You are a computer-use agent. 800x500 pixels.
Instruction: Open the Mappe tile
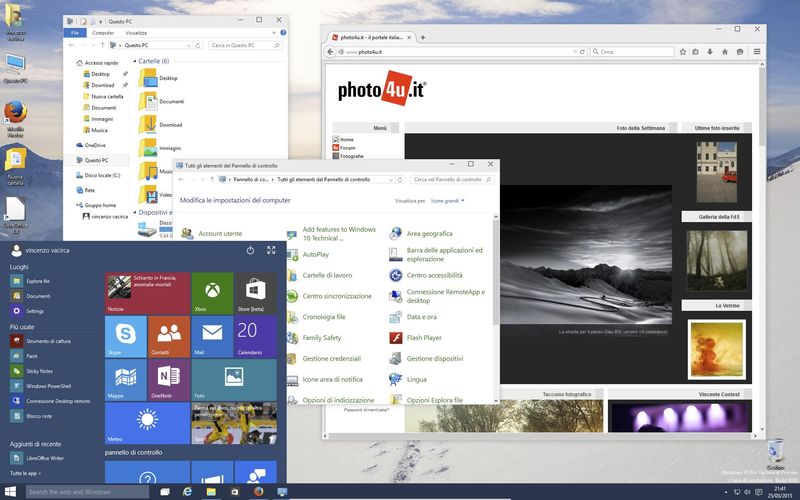(x=126, y=380)
